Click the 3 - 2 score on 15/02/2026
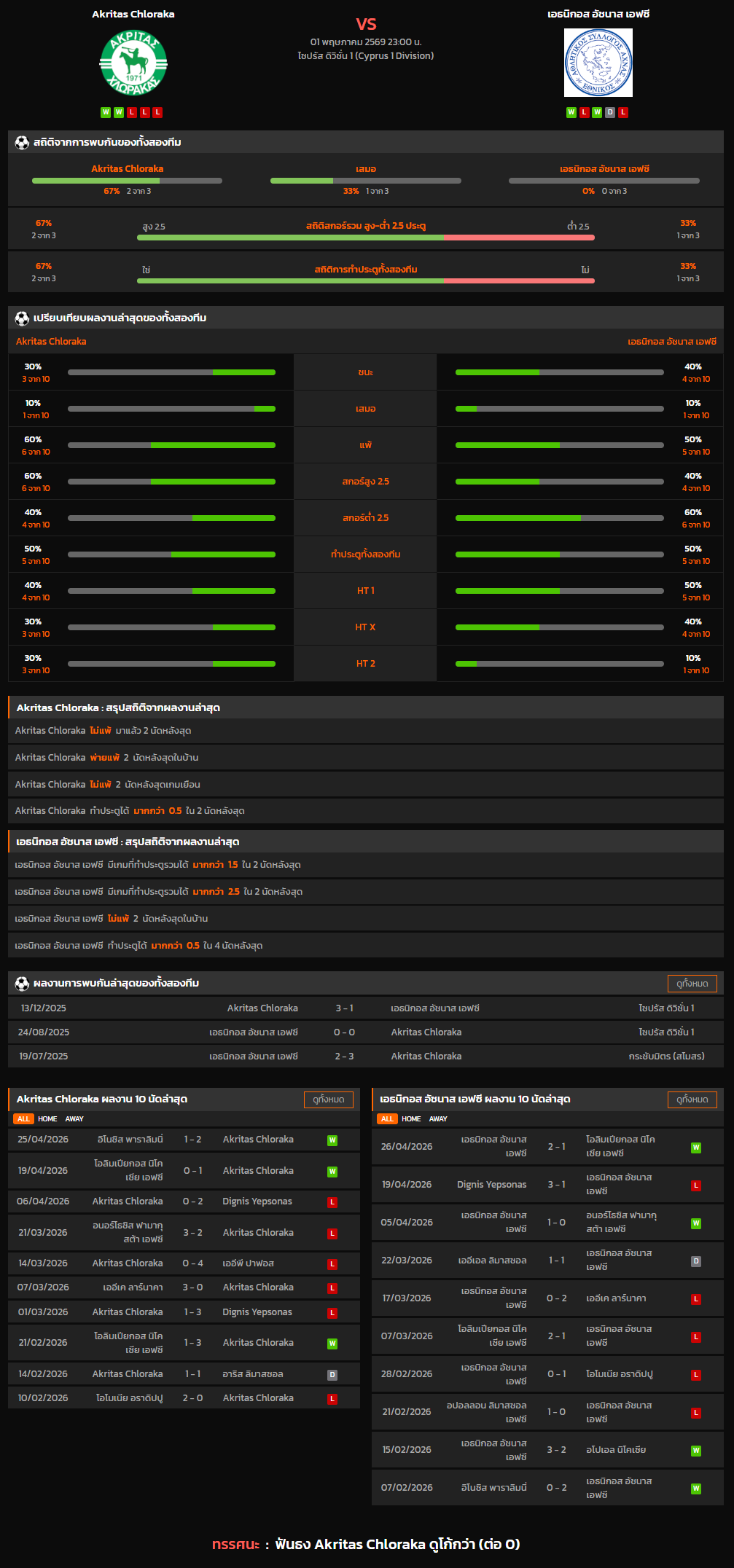 [x=556, y=1450]
